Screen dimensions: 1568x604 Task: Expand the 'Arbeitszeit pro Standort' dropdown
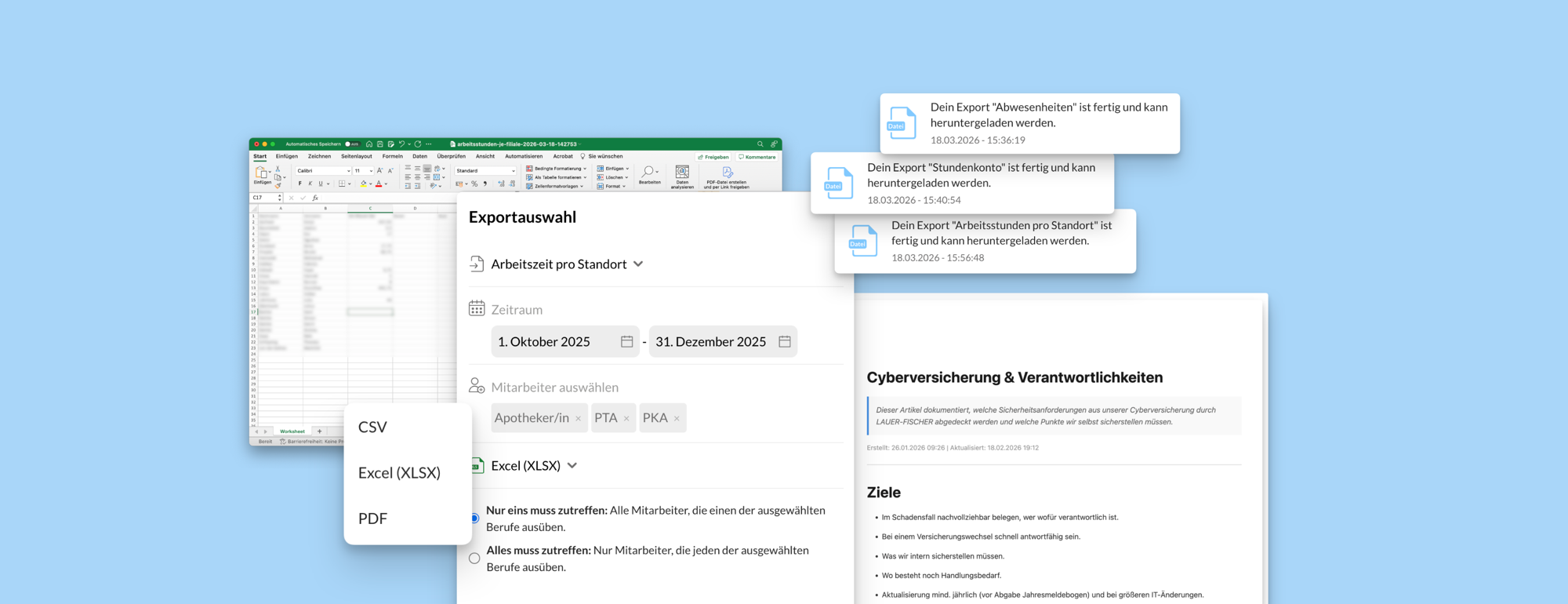pyautogui.click(x=638, y=264)
